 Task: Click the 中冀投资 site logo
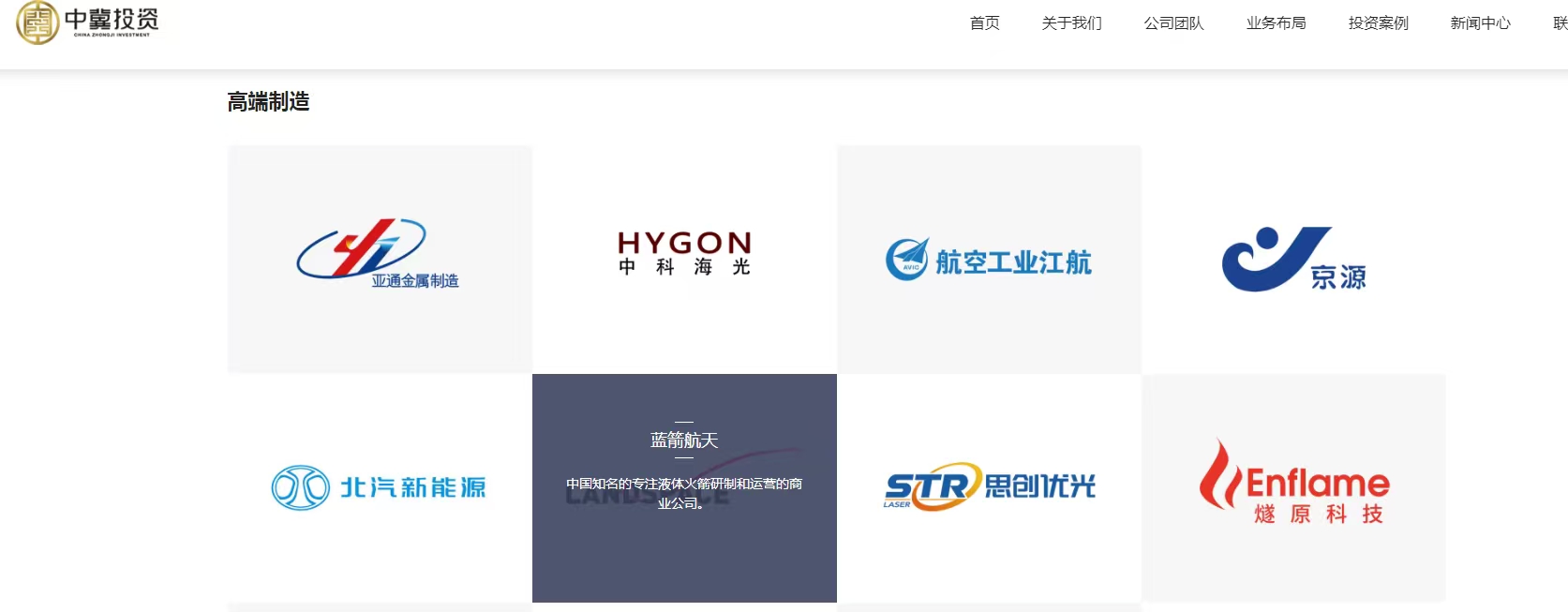pyautogui.click(x=88, y=22)
